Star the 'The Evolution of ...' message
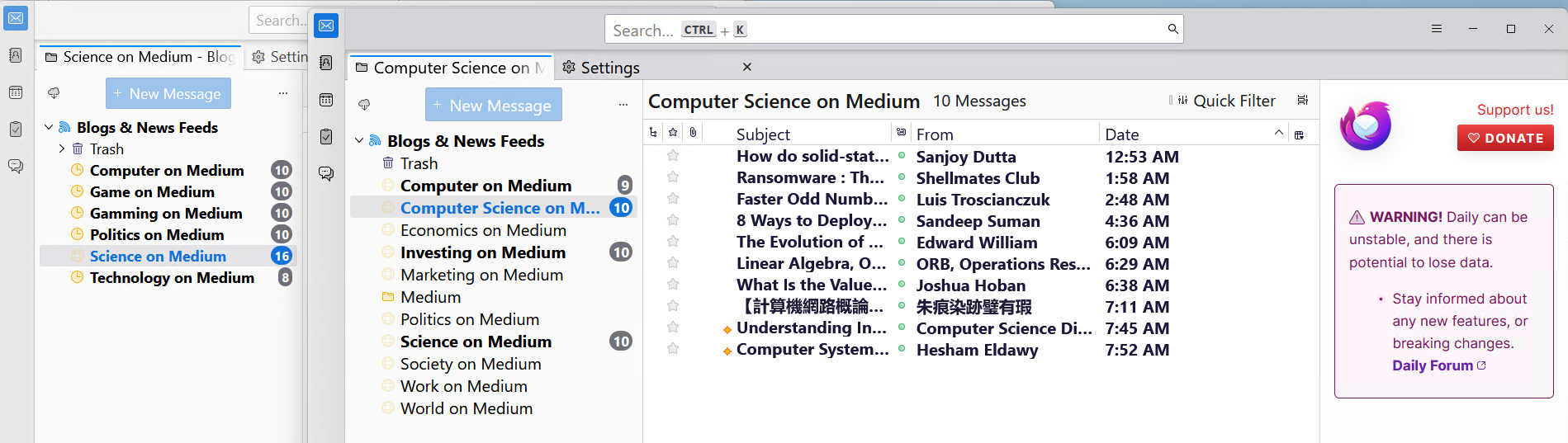The height and width of the screenshot is (443, 1568). click(673, 242)
